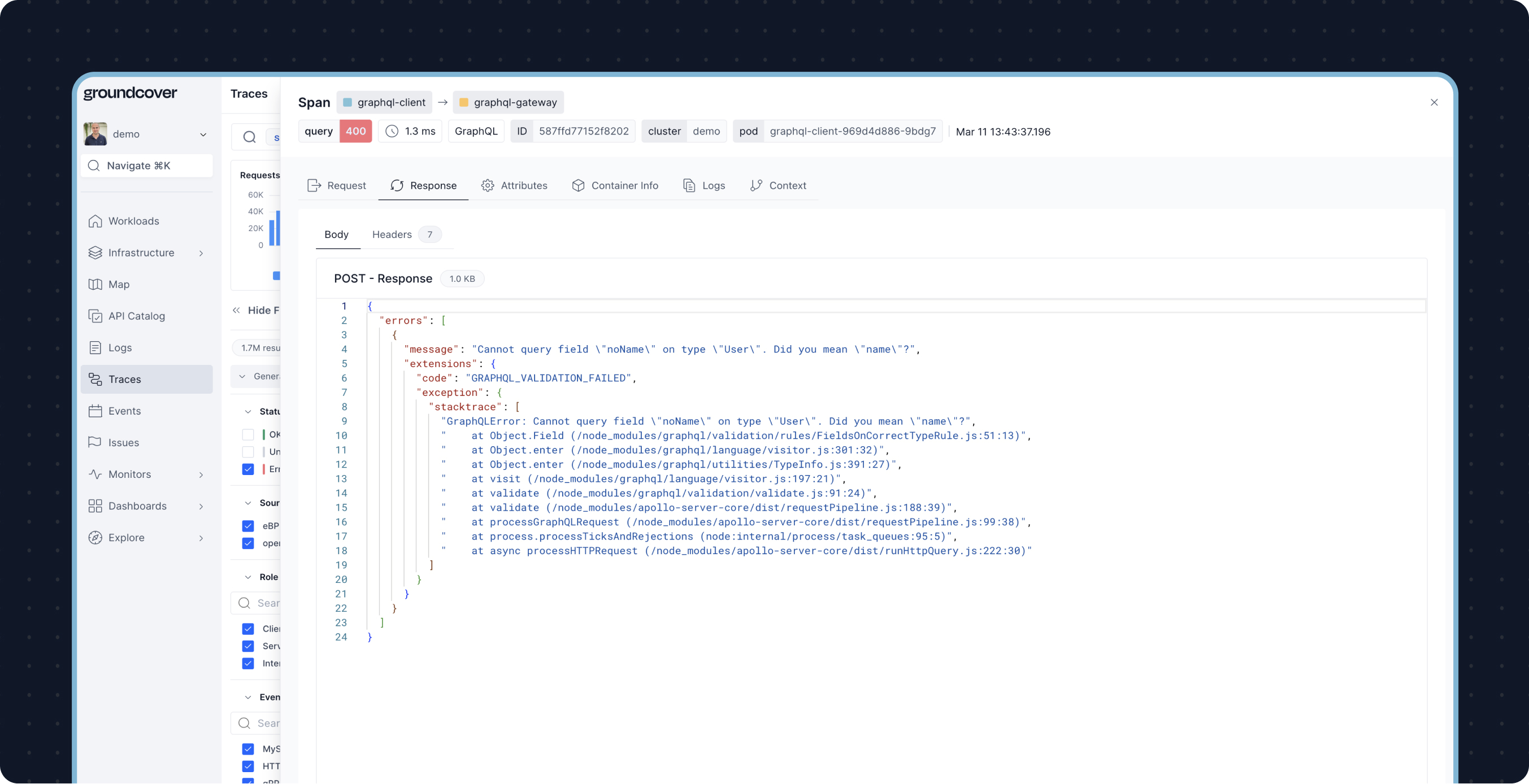Click the blue graphql-client color square
The width and height of the screenshot is (1529, 784).
(x=348, y=103)
